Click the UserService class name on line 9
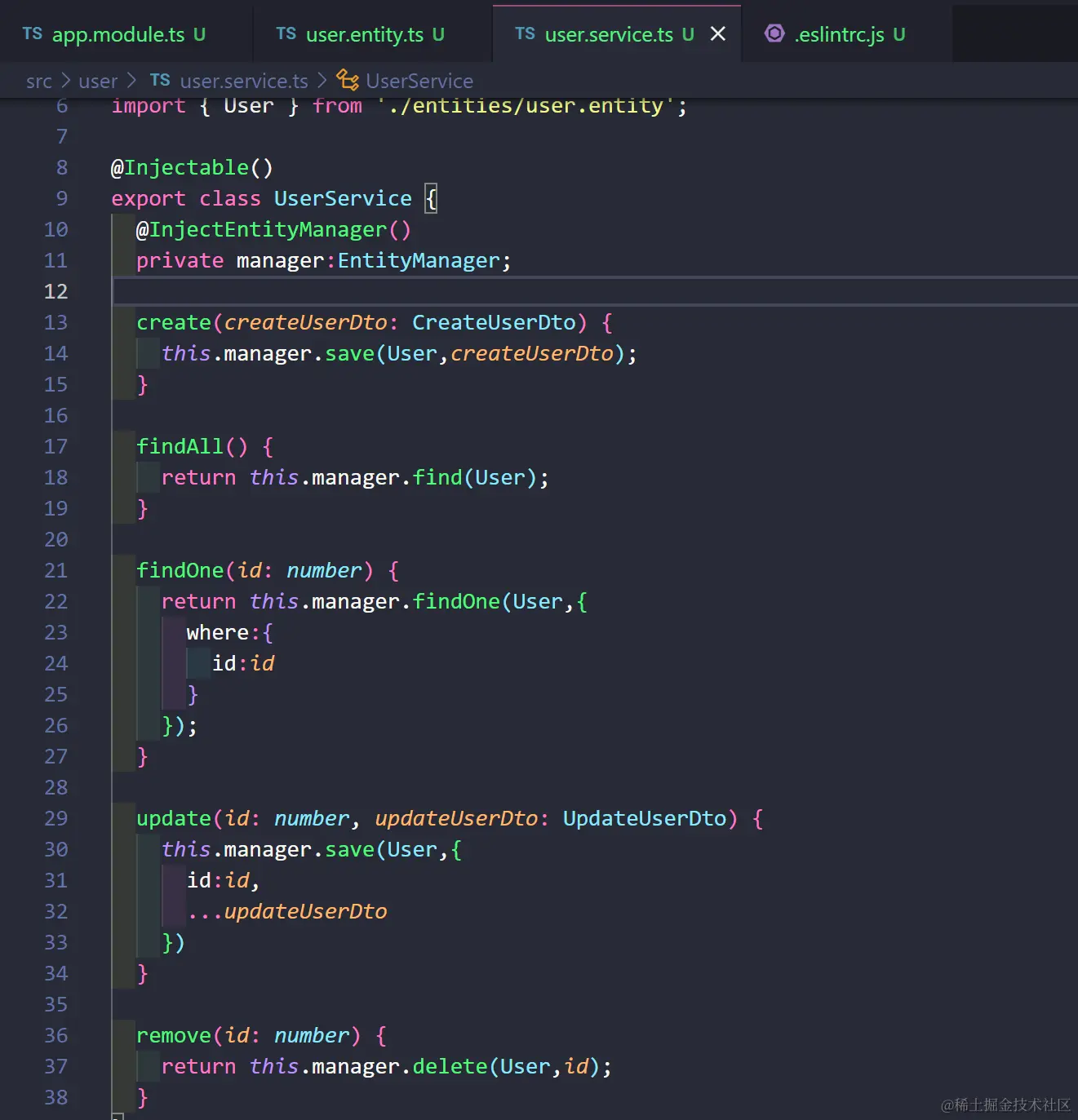1078x1120 pixels. pyautogui.click(x=343, y=198)
